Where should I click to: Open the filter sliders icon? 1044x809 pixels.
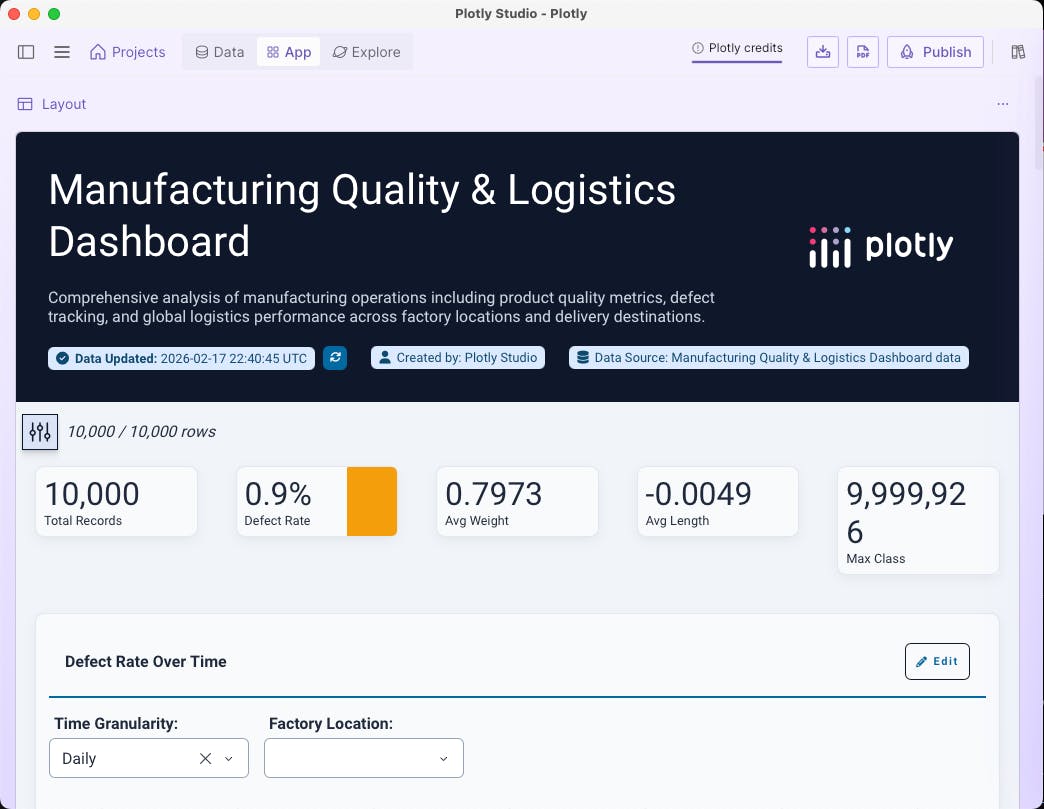[40, 432]
